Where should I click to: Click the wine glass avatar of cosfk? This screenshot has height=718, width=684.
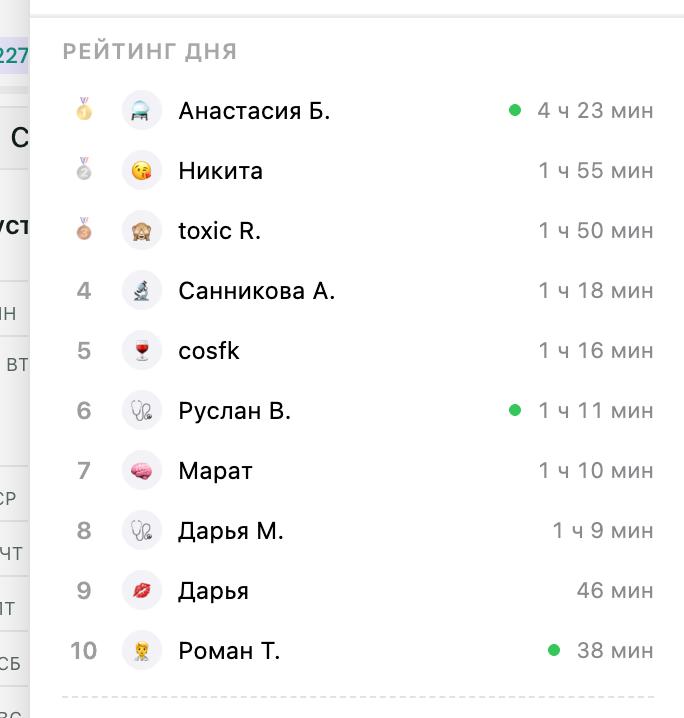coord(141,350)
